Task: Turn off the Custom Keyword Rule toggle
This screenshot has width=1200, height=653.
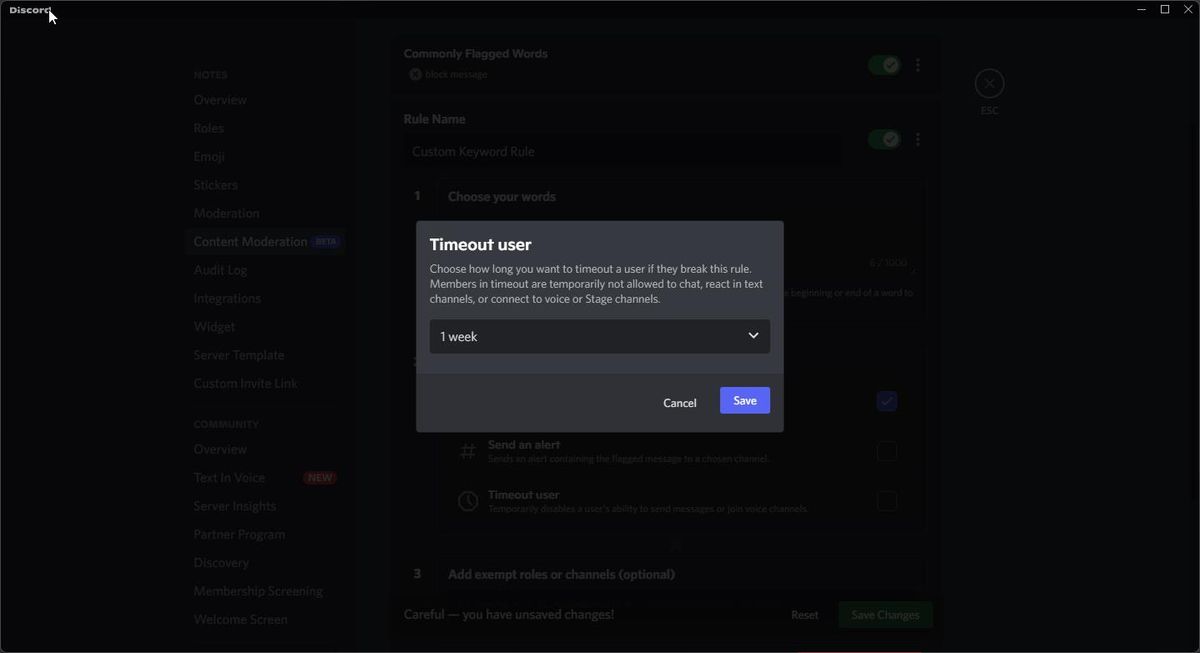Action: 885,139
